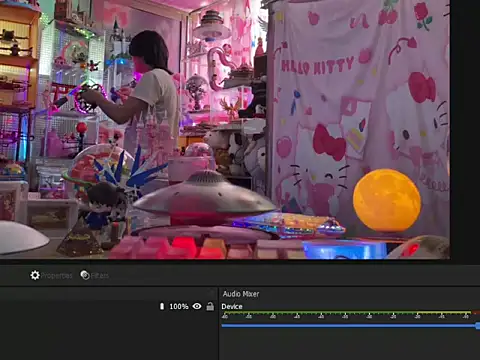Toggle the eye visibility icon on source

point(197,306)
